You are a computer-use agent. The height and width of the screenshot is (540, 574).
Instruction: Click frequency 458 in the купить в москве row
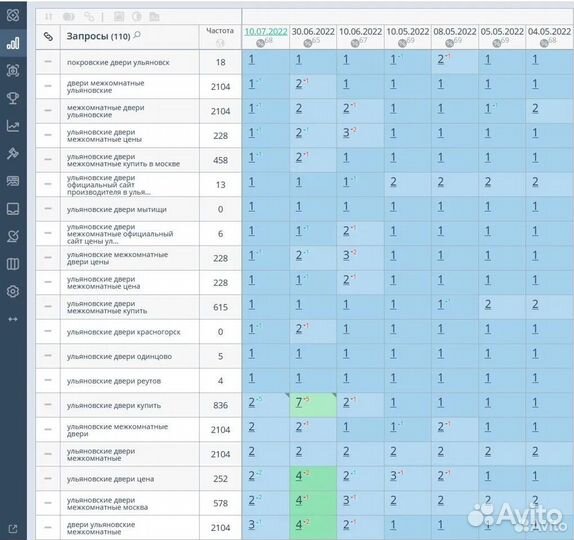click(x=220, y=160)
